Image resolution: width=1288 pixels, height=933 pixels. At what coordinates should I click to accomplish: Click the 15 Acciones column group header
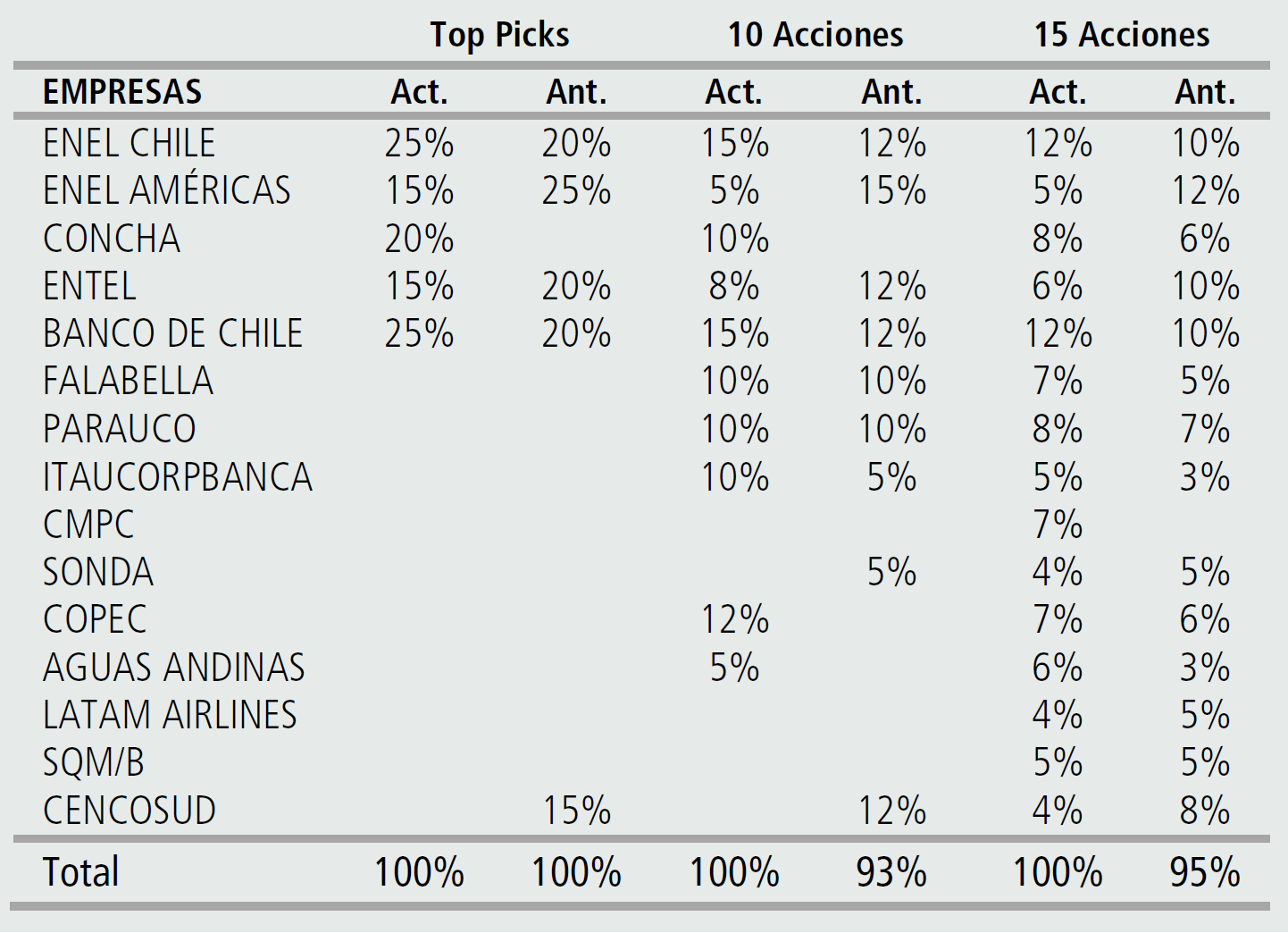pos(1122,35)
